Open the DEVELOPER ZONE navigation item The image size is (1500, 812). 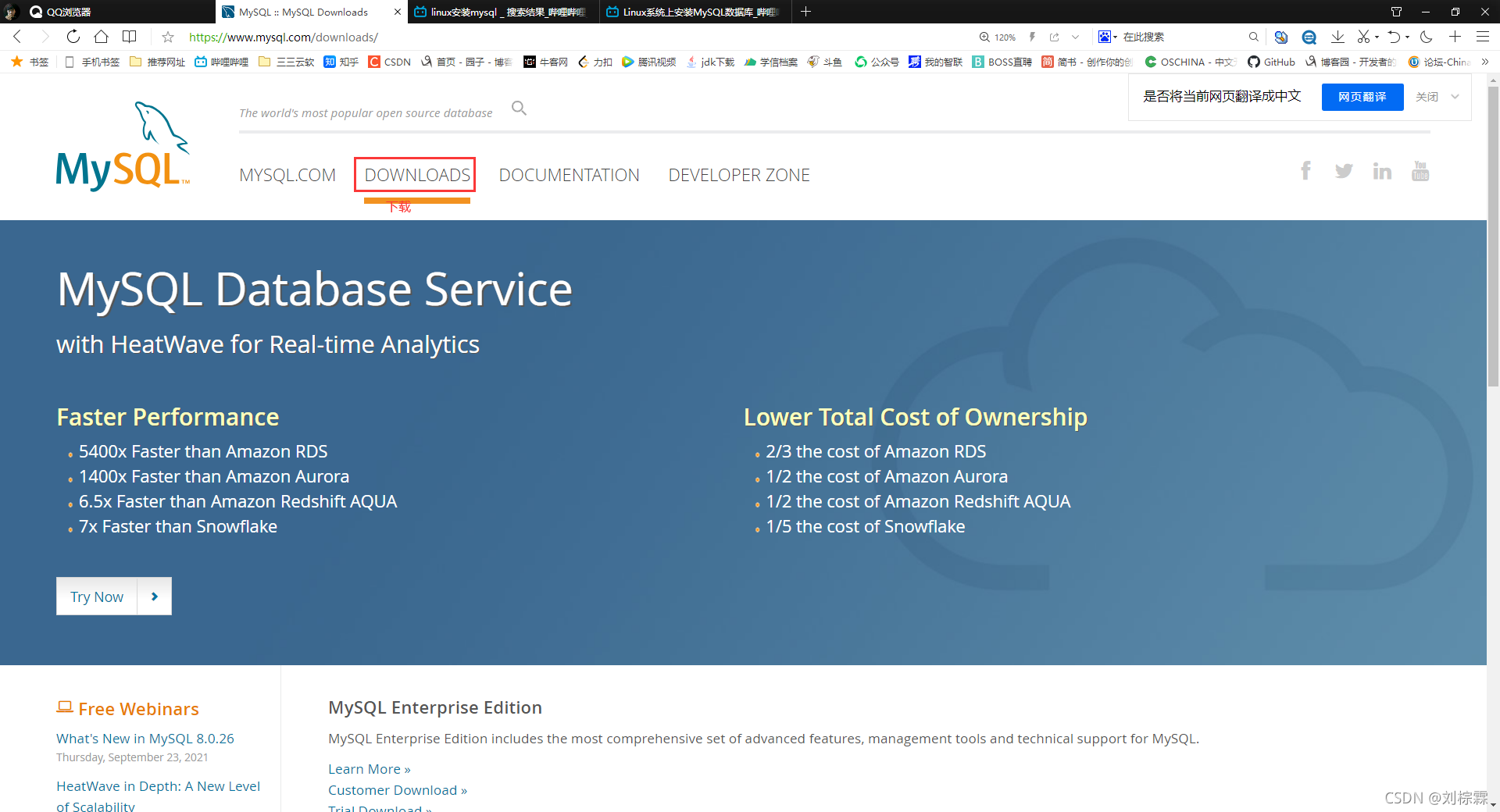click(739, 175)
